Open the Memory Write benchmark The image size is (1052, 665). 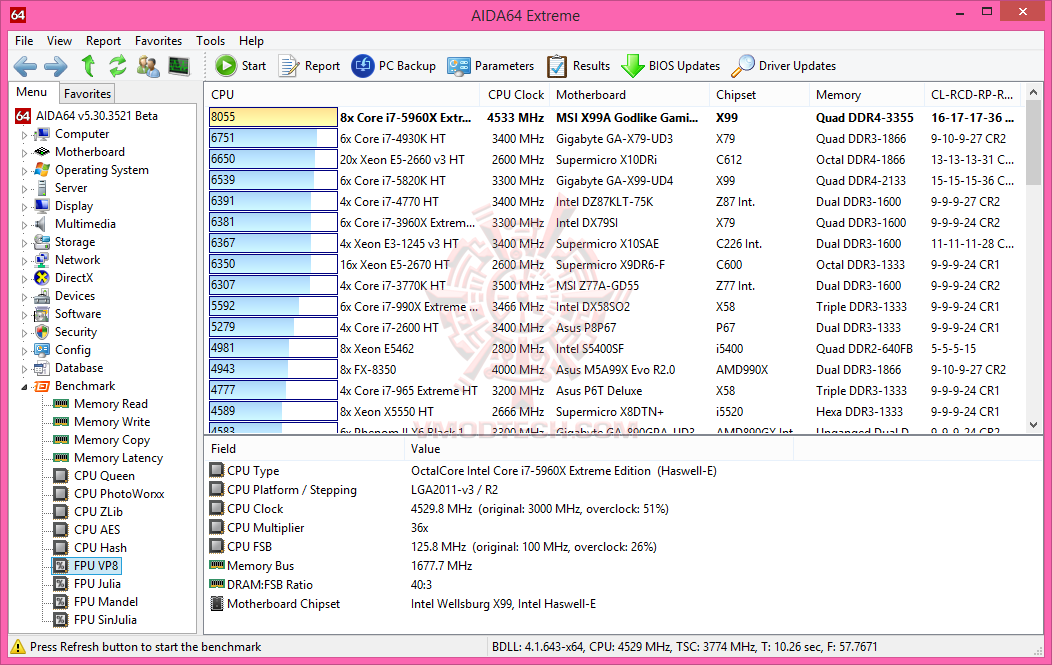tap(112, 422)
